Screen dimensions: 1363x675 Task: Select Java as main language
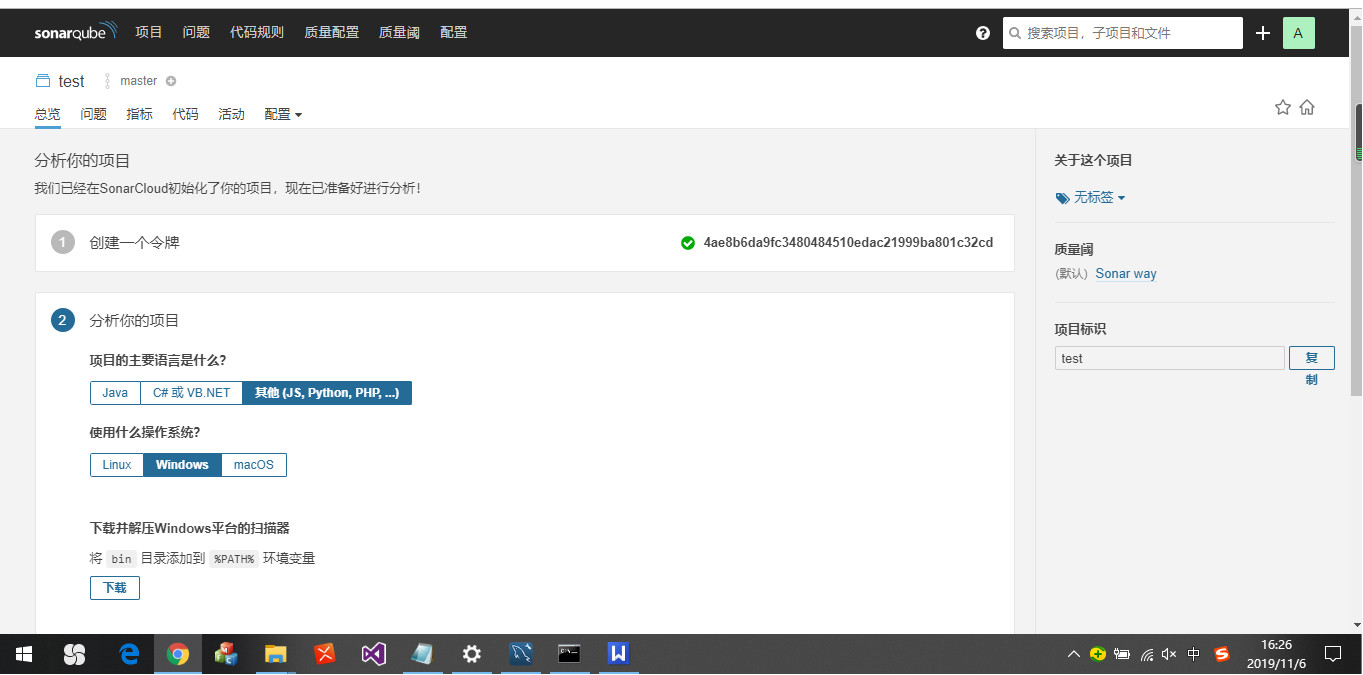(x=115, y=393)
